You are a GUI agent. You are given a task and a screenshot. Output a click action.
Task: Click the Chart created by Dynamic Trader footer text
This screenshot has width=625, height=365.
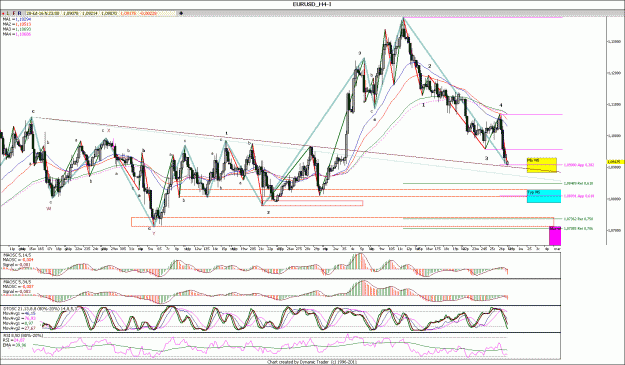[311, 362]
